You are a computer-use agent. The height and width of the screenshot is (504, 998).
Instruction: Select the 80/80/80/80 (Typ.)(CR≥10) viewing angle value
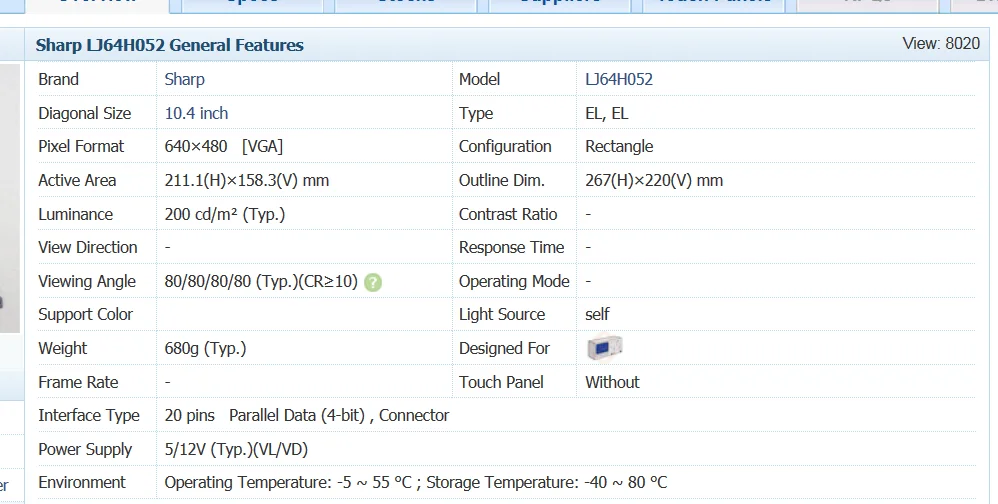(x=261, y=281)
